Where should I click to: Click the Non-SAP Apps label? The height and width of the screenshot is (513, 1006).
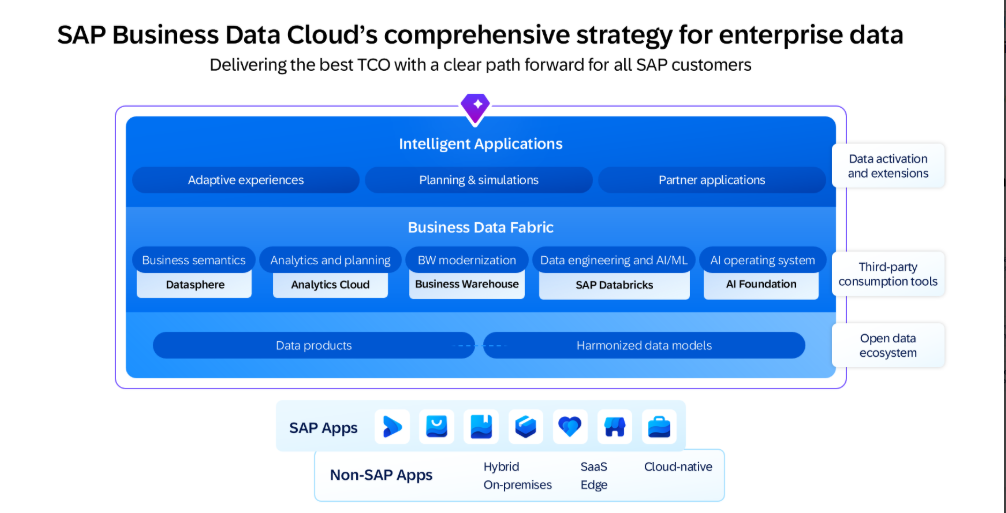pyautogui.click(x=381, y=475)
